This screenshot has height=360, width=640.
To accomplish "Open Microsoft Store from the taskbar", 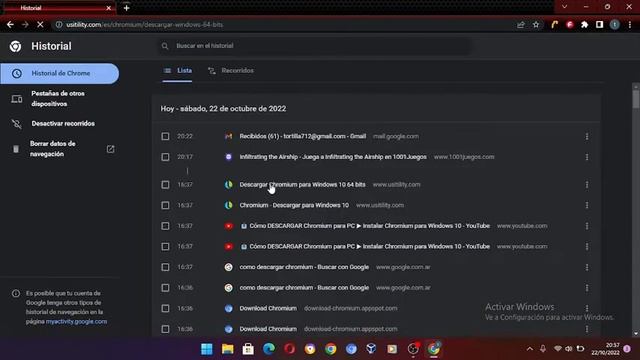I will click(x=248, y=349).
